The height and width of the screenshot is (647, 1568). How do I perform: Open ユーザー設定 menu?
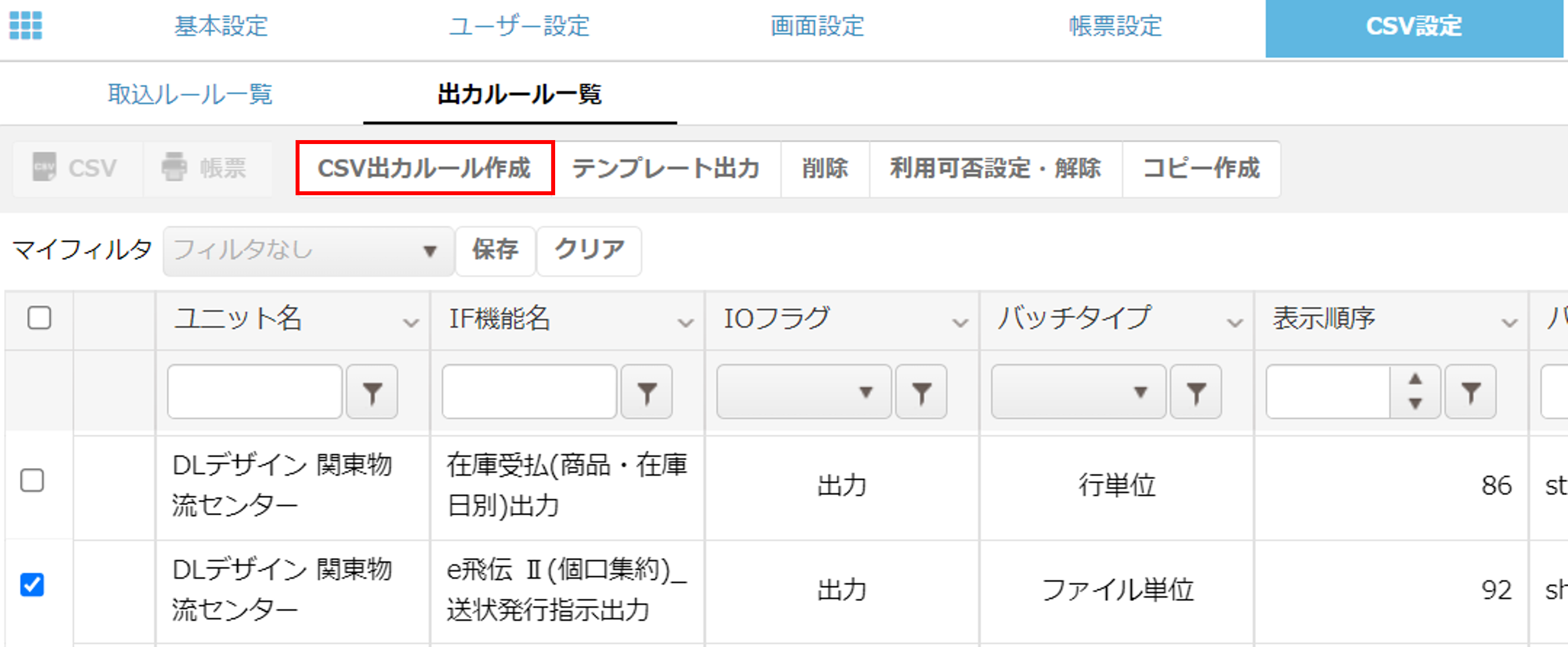(519, 26)
